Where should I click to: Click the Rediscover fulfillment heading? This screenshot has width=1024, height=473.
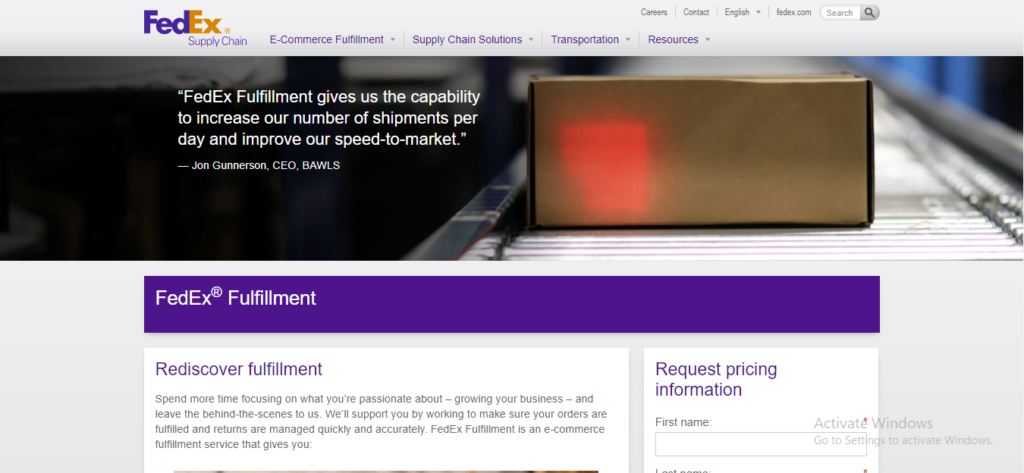pos(238,369)
